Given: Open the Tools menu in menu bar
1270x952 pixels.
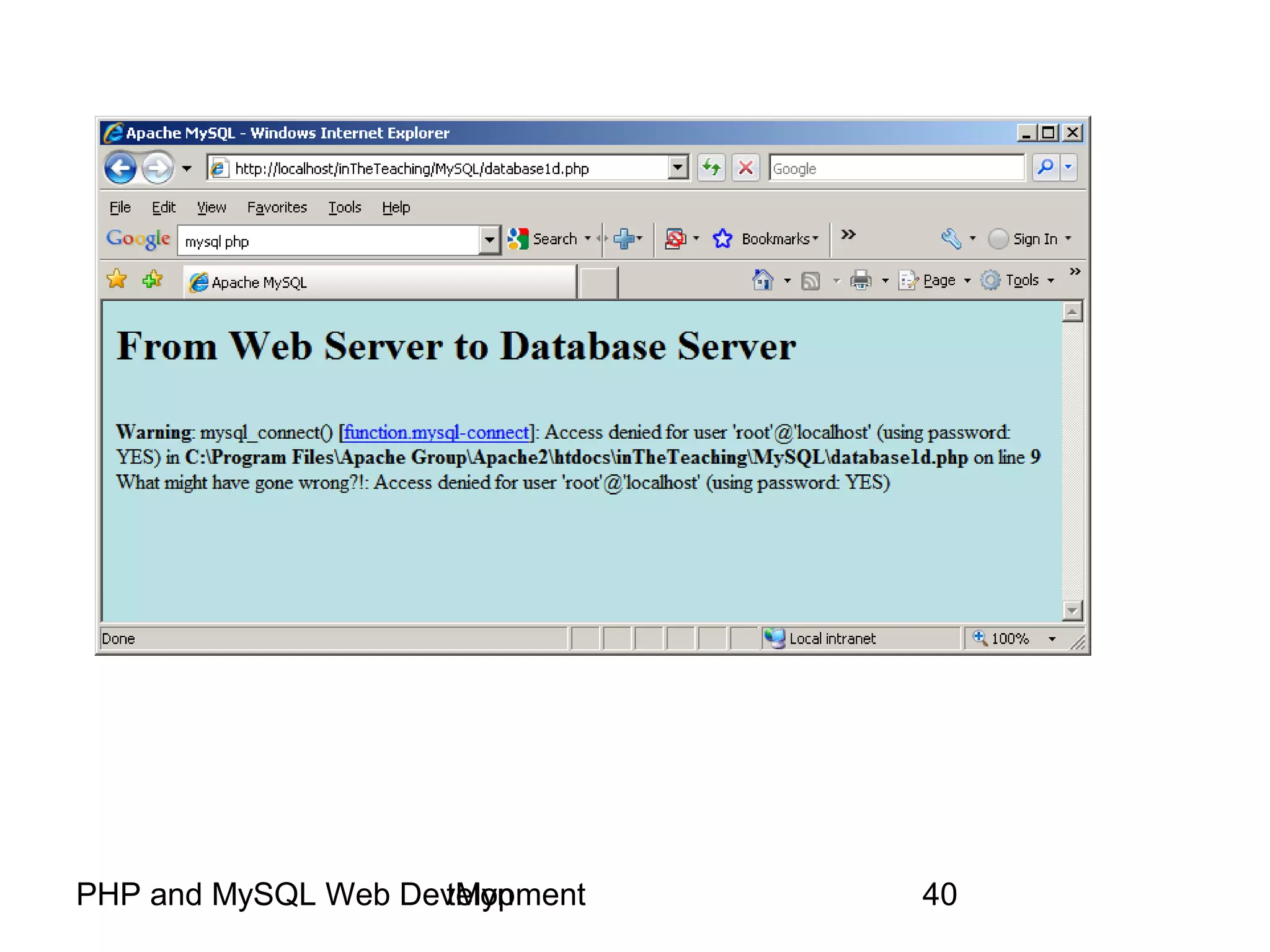Looking at the screenshot, I should 344,208.
